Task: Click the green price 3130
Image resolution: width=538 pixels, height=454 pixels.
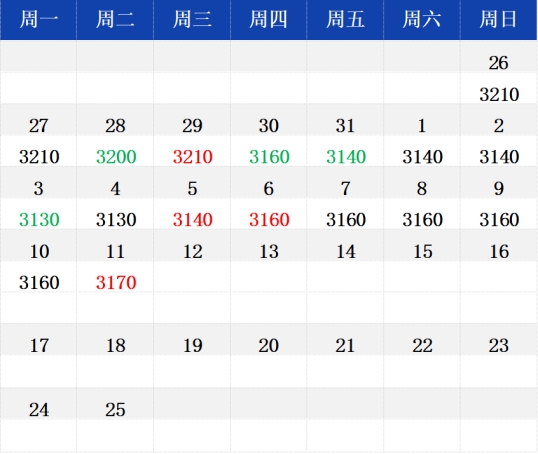Action: tap(39, 220)
